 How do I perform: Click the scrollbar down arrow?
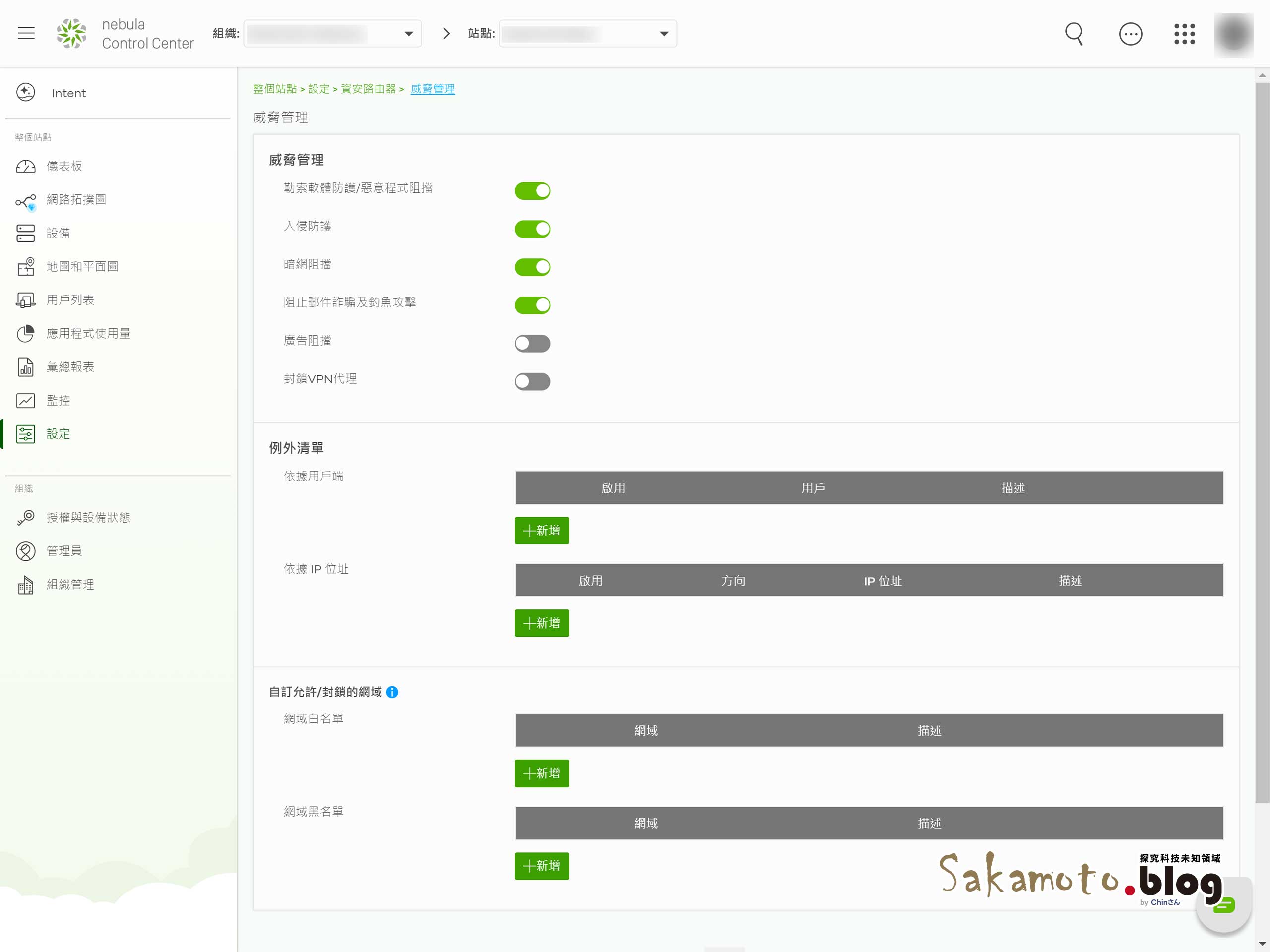click(x=1262, y=944)
